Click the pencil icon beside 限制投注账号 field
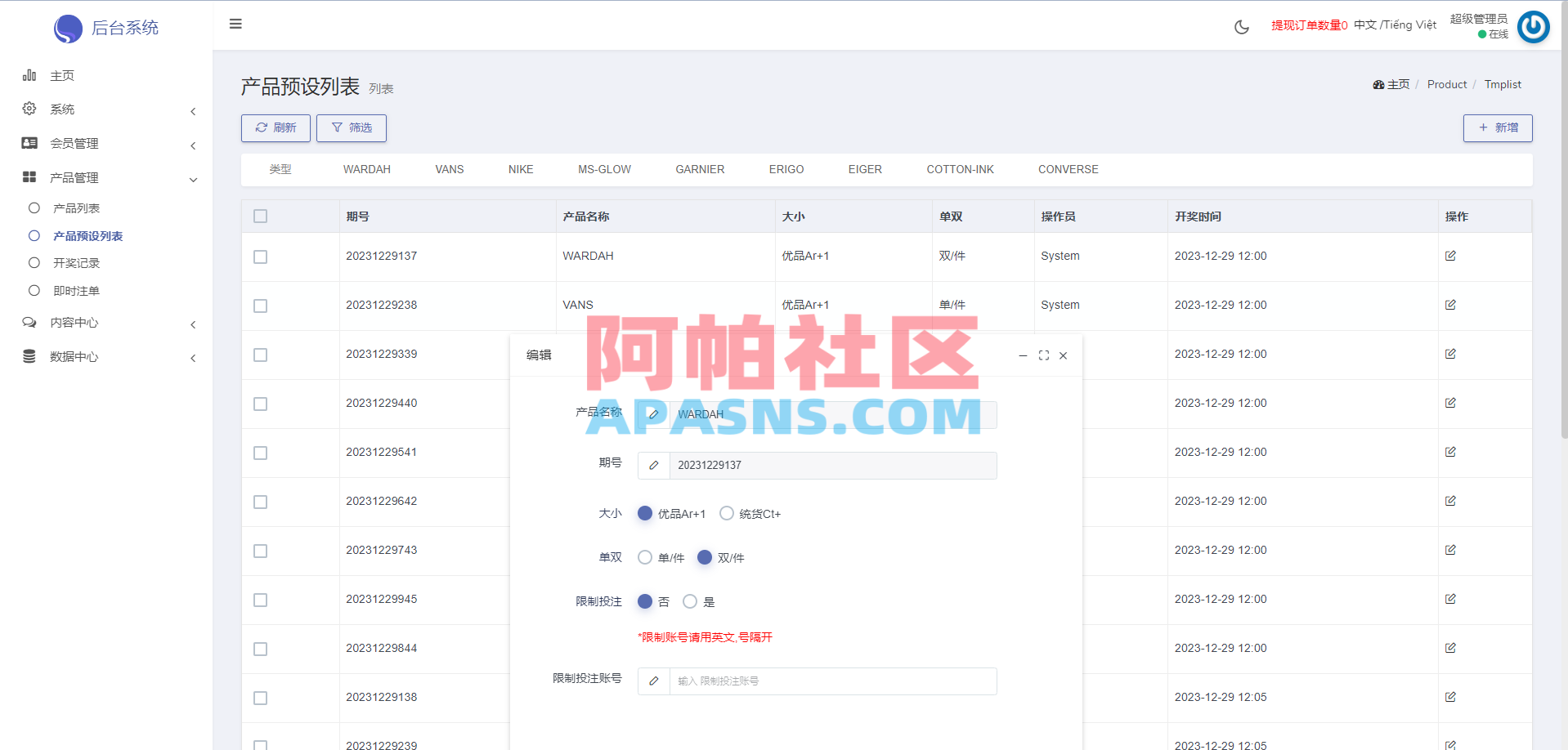The height and width of the screenshot is (750, 1568). coord(653,681)
